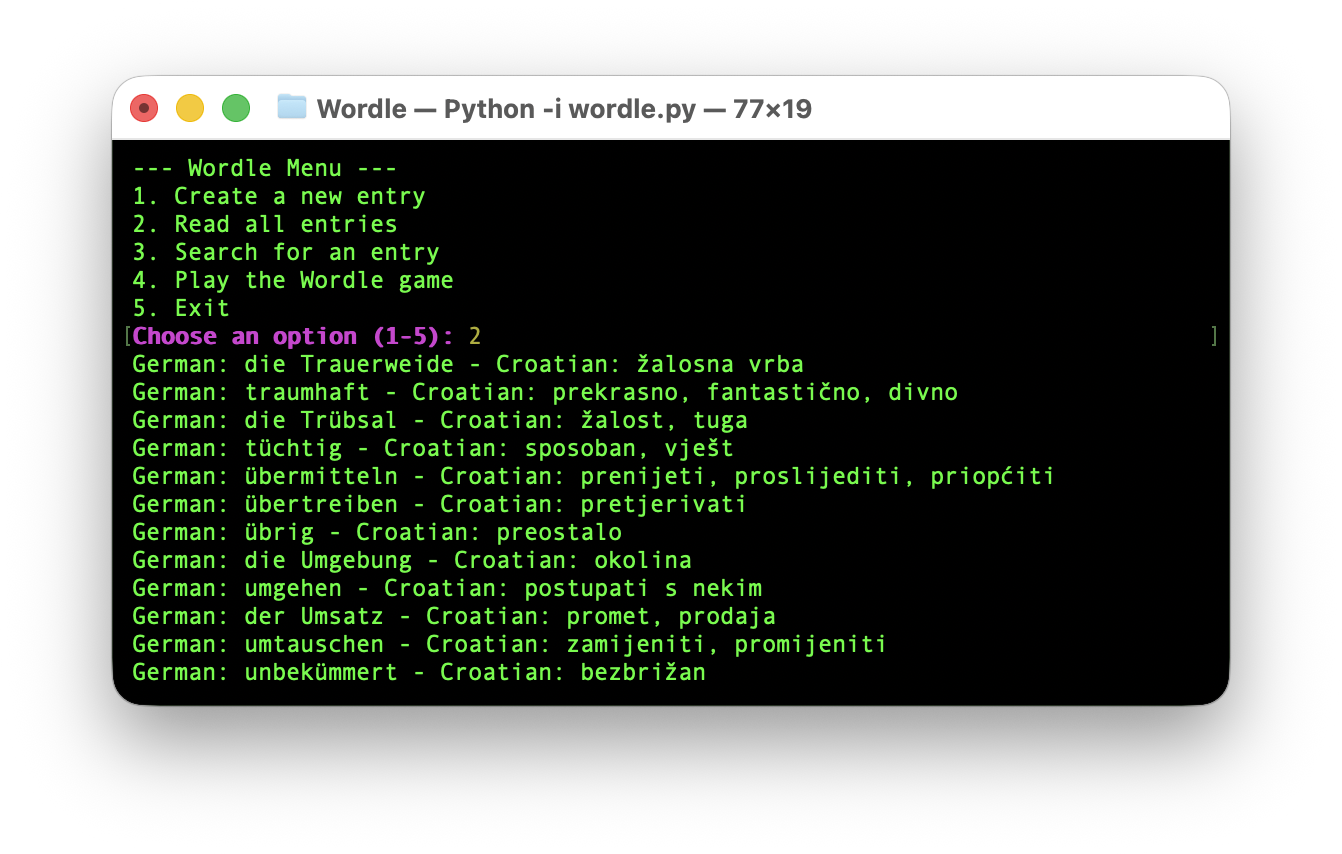Click menu line '2. Read all entries'

(265, 224)
